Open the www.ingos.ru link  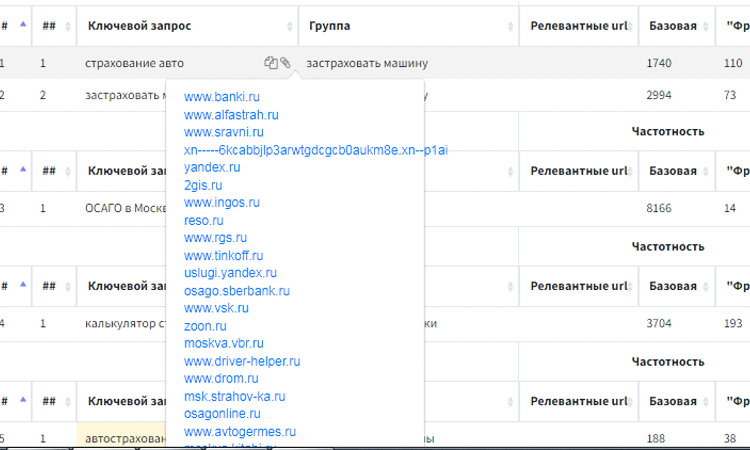point(222,202)
